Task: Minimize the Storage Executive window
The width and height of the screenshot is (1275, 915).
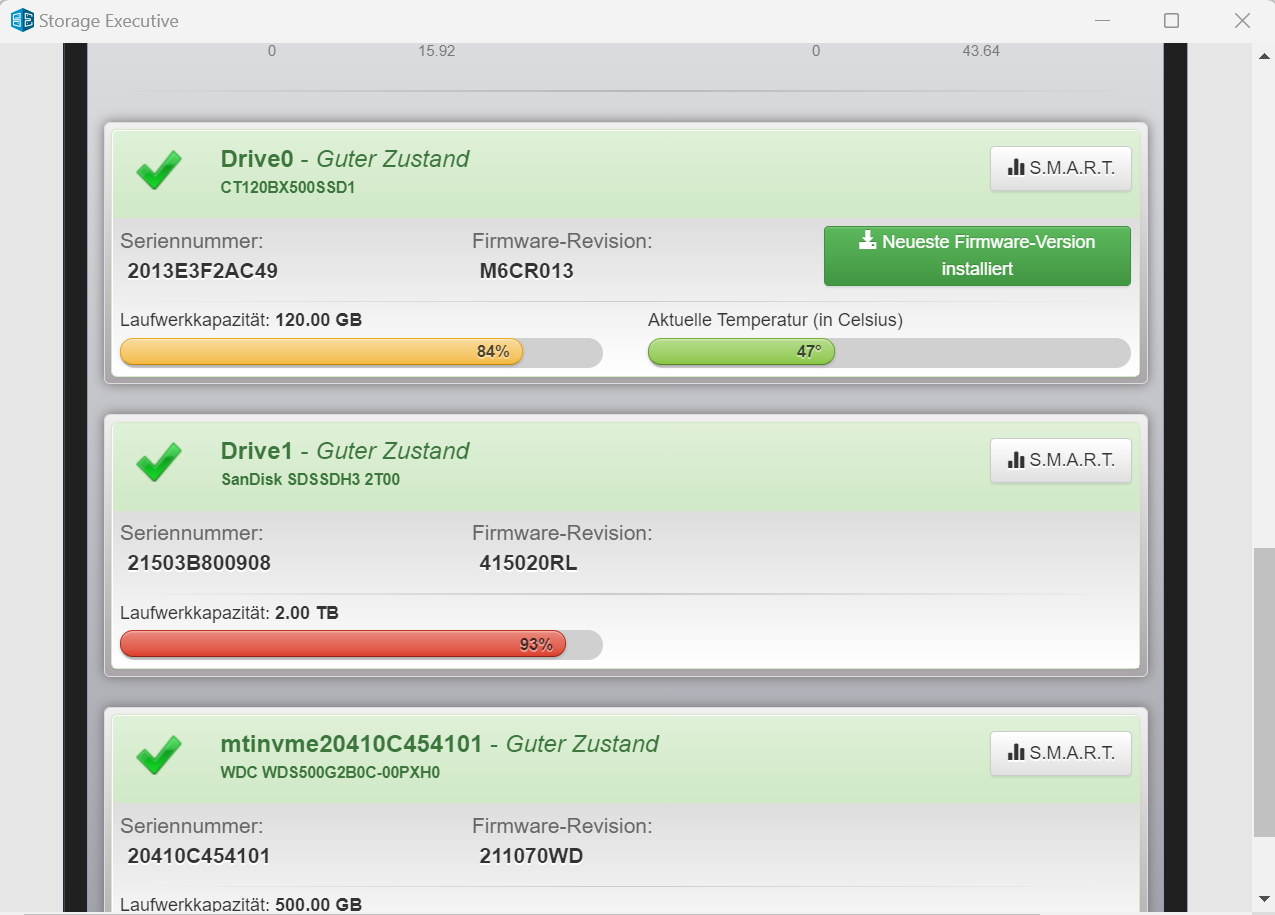Action: pos(1102,20)
